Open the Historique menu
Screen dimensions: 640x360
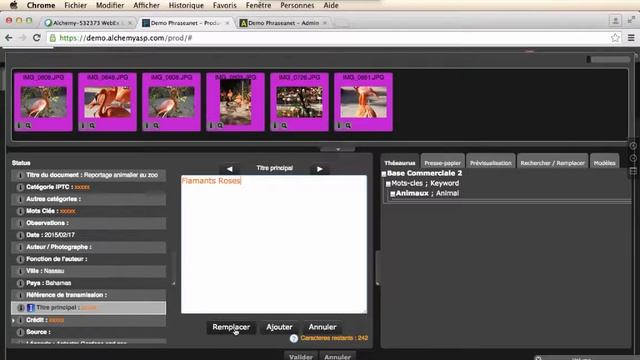click(x=186, y=5)
